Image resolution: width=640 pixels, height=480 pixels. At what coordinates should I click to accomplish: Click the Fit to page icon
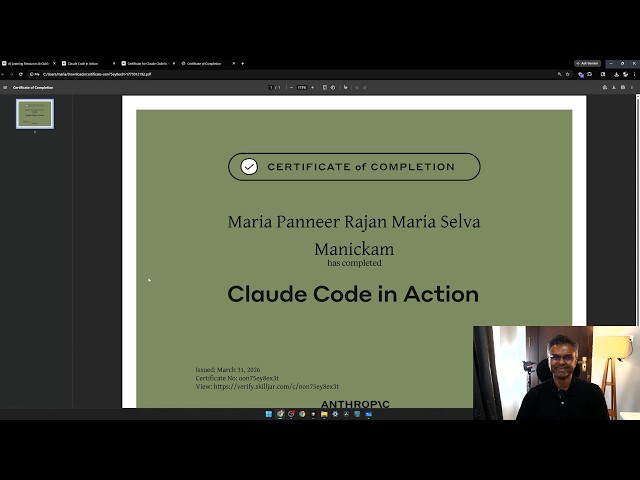pos(325,87)
